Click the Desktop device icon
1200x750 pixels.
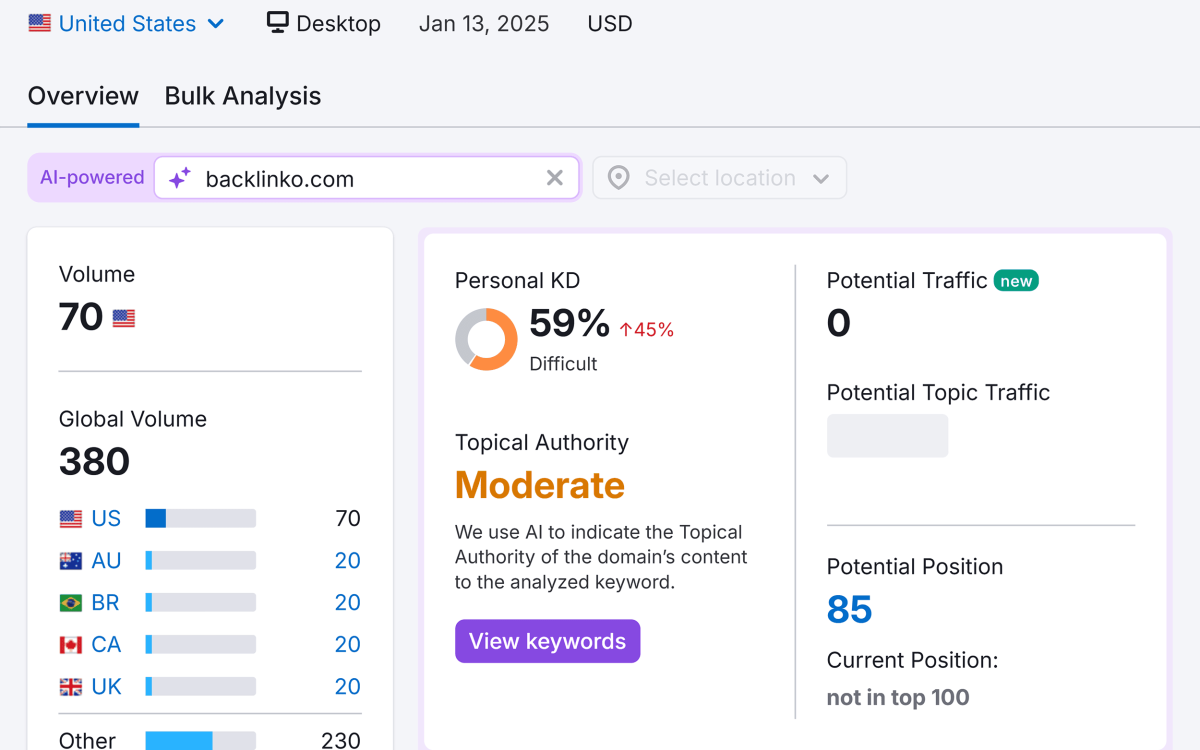tap(277, 22)
